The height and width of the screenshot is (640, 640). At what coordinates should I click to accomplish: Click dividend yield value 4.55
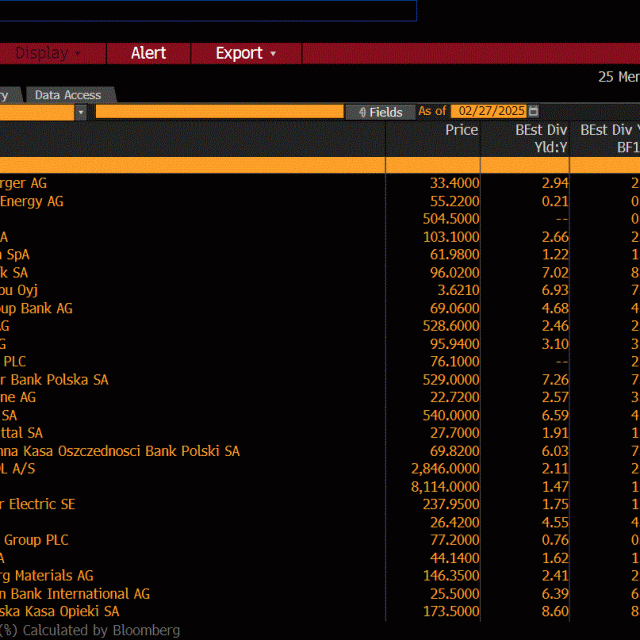(x=555, y=522)
